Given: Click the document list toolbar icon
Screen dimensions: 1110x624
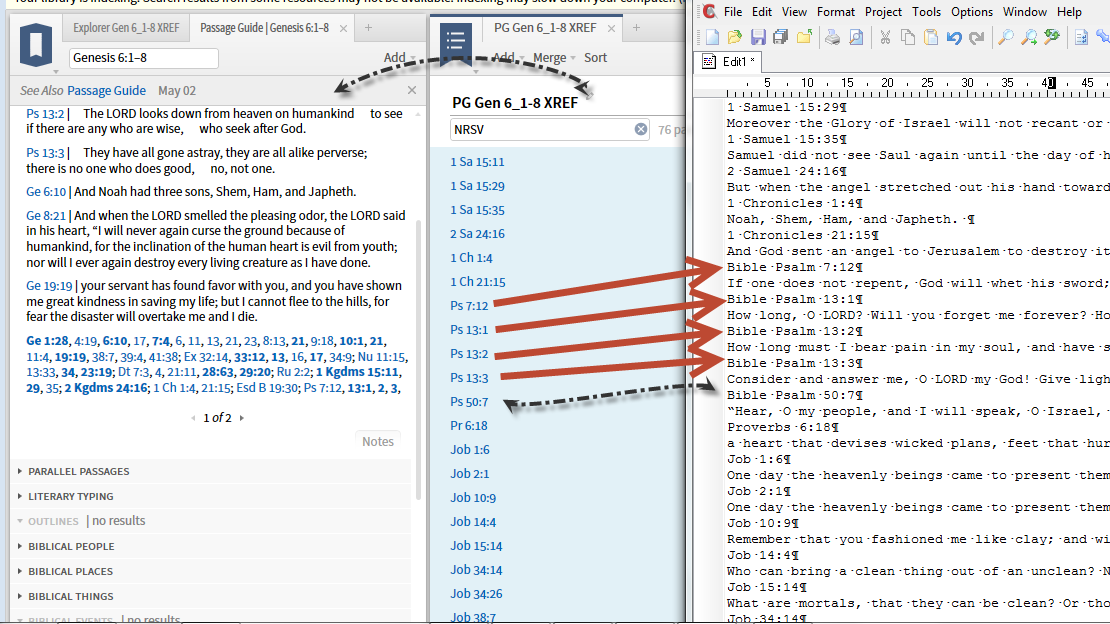Looking at the screenshot, I should click(x=1081, y=37).
